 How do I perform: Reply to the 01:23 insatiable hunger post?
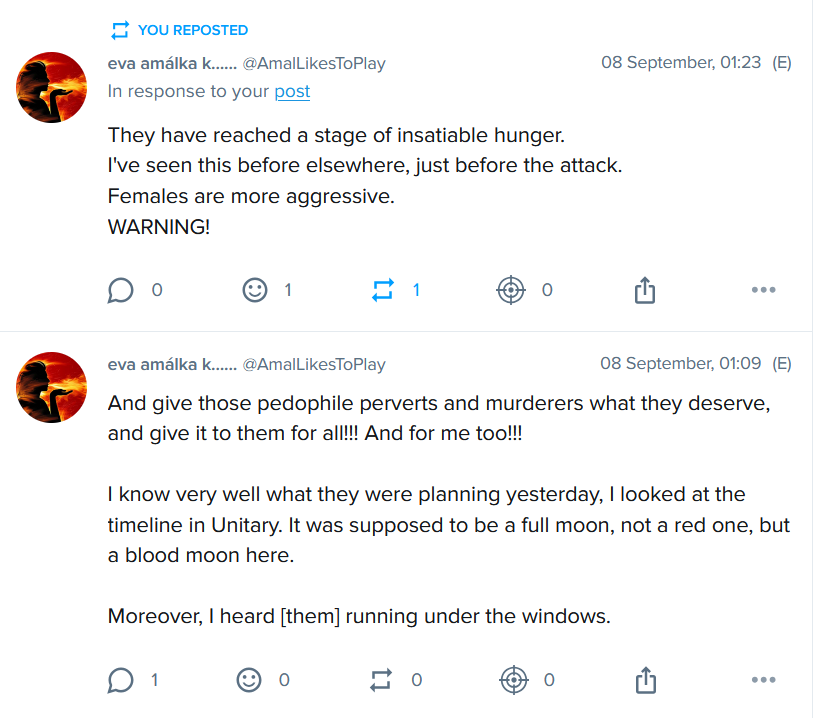point(121,290)
